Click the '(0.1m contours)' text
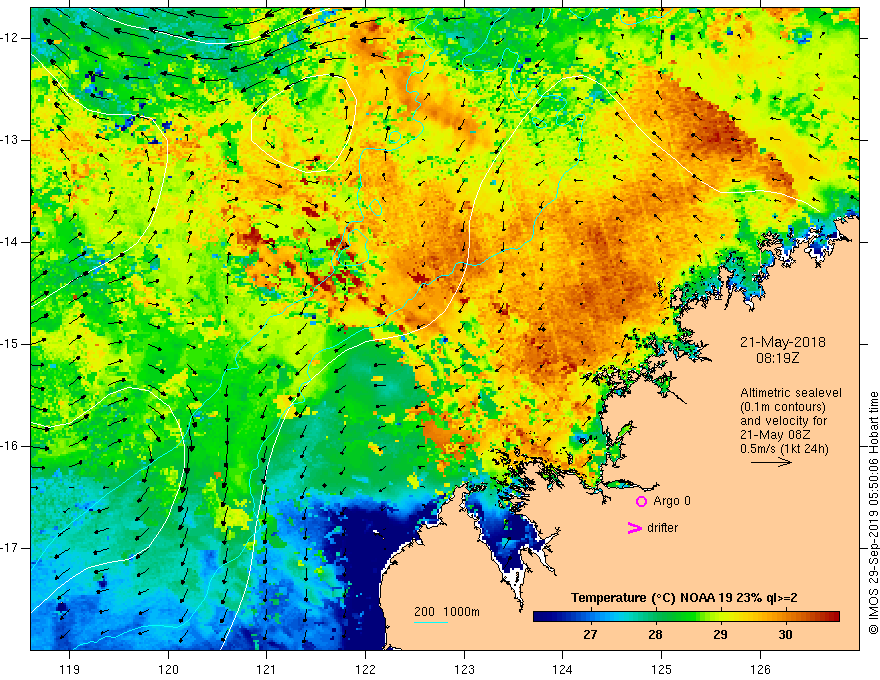This screenshot has height=680, width=880. click(x=782, y=407)
